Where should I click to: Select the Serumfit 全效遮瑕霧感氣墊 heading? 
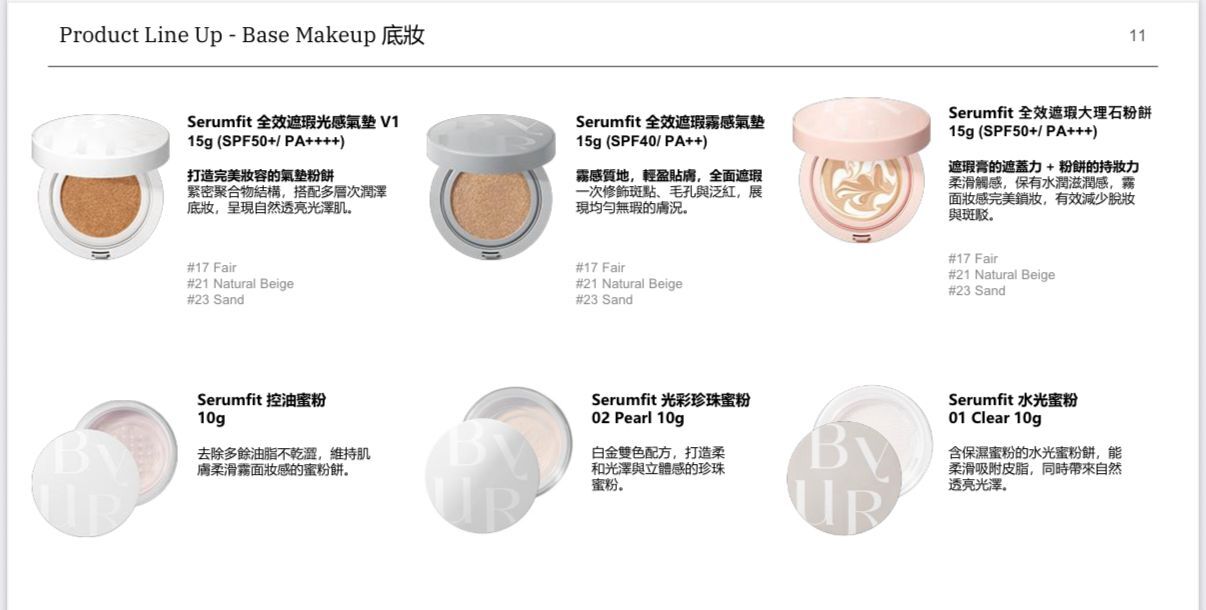[670, 122]
